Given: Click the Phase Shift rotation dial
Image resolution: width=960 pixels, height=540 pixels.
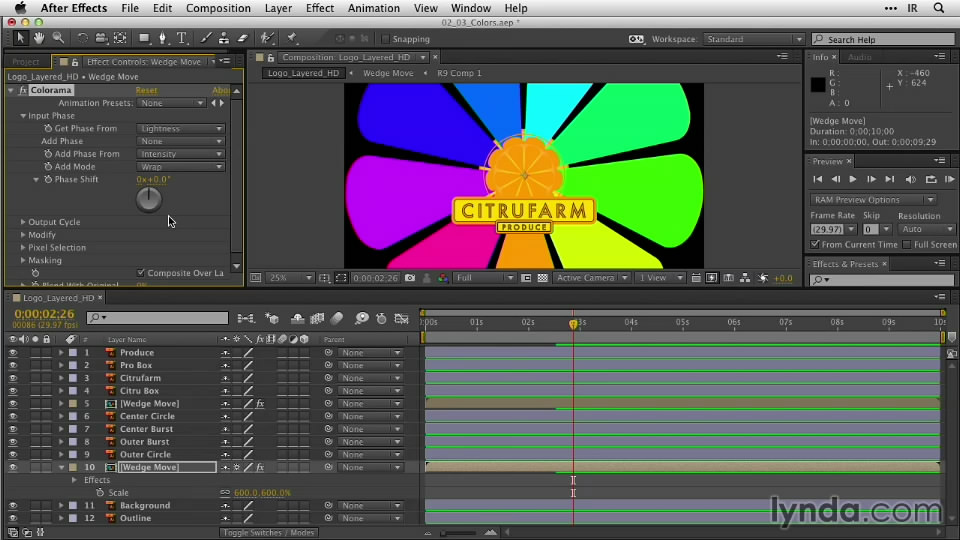Looking at the screenshot, I should 149,200.
